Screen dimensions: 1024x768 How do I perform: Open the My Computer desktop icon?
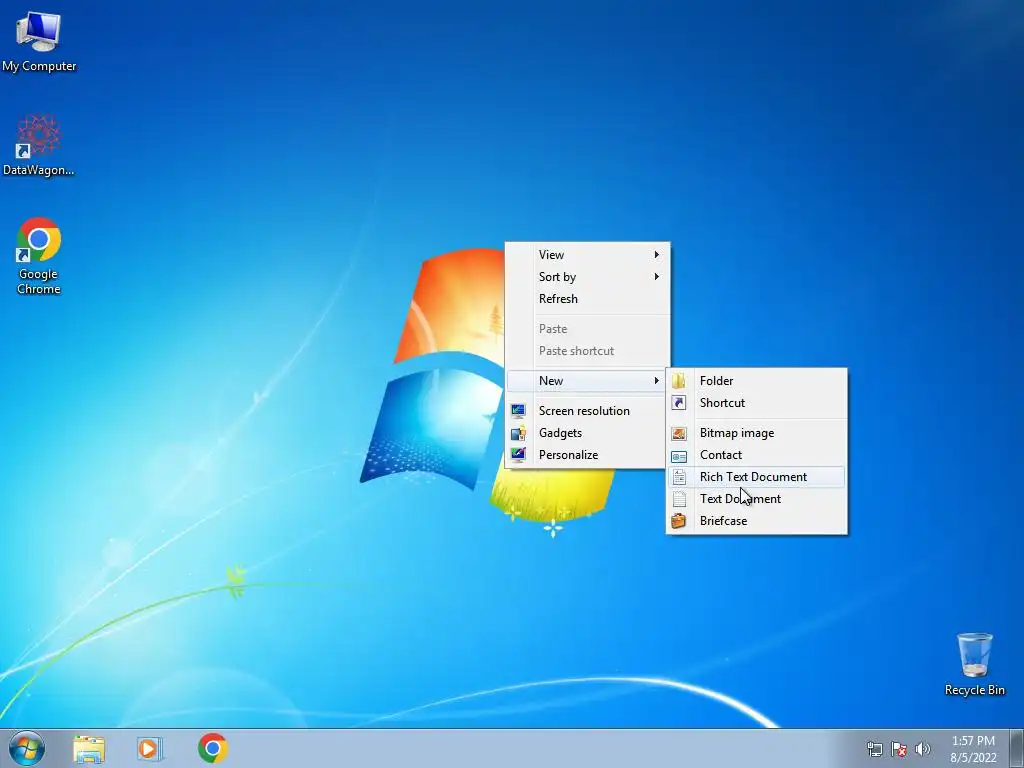(x=39, y=42)
